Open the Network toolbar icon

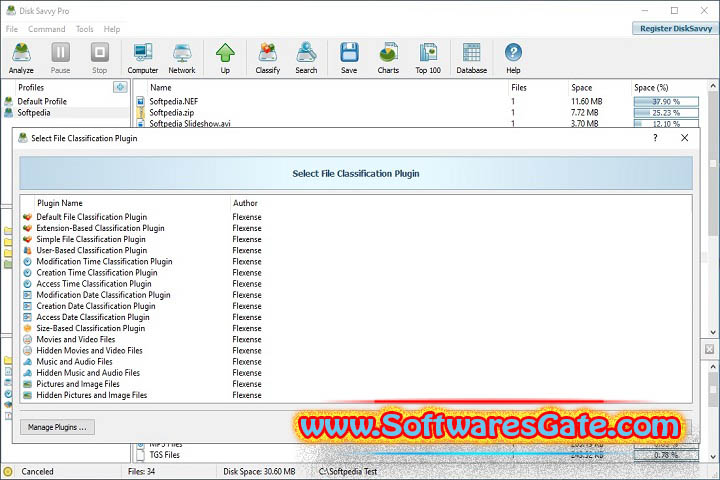coord(182,58)
